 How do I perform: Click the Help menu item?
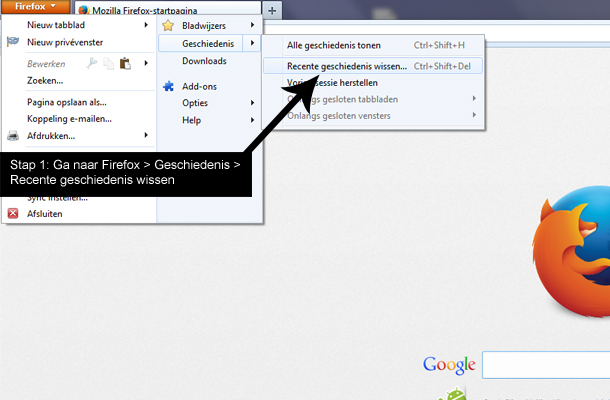[191, 120]
